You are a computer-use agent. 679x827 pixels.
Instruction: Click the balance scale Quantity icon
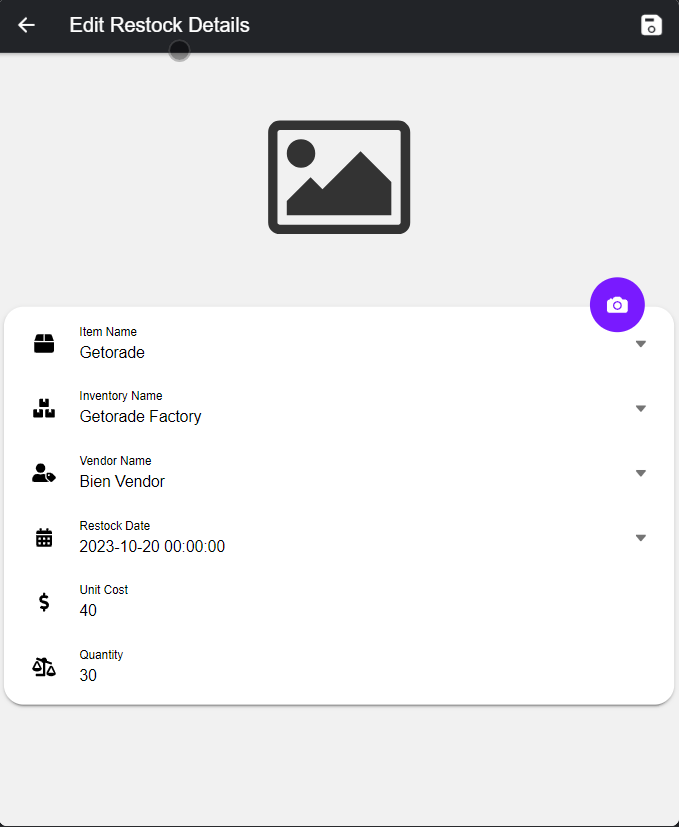tap(44, 667)
